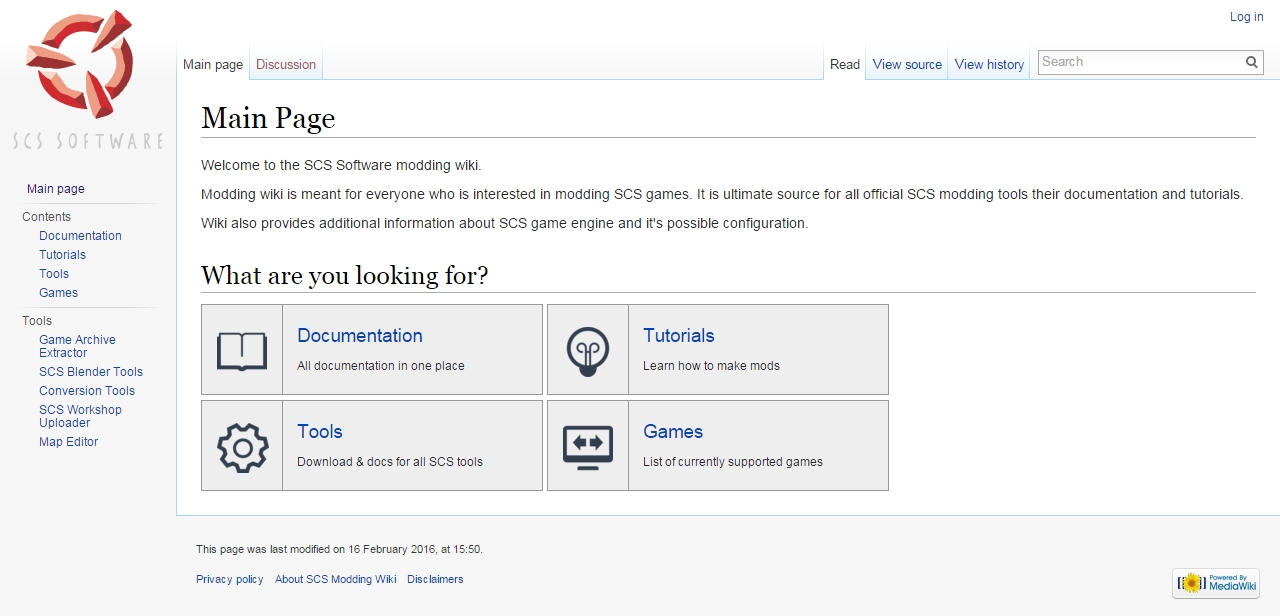The height and width of the screenshot is (616, 1280).
Task: Go to SCS Blender Tools page
Action: pyautogui.click(x=91, y=372)
